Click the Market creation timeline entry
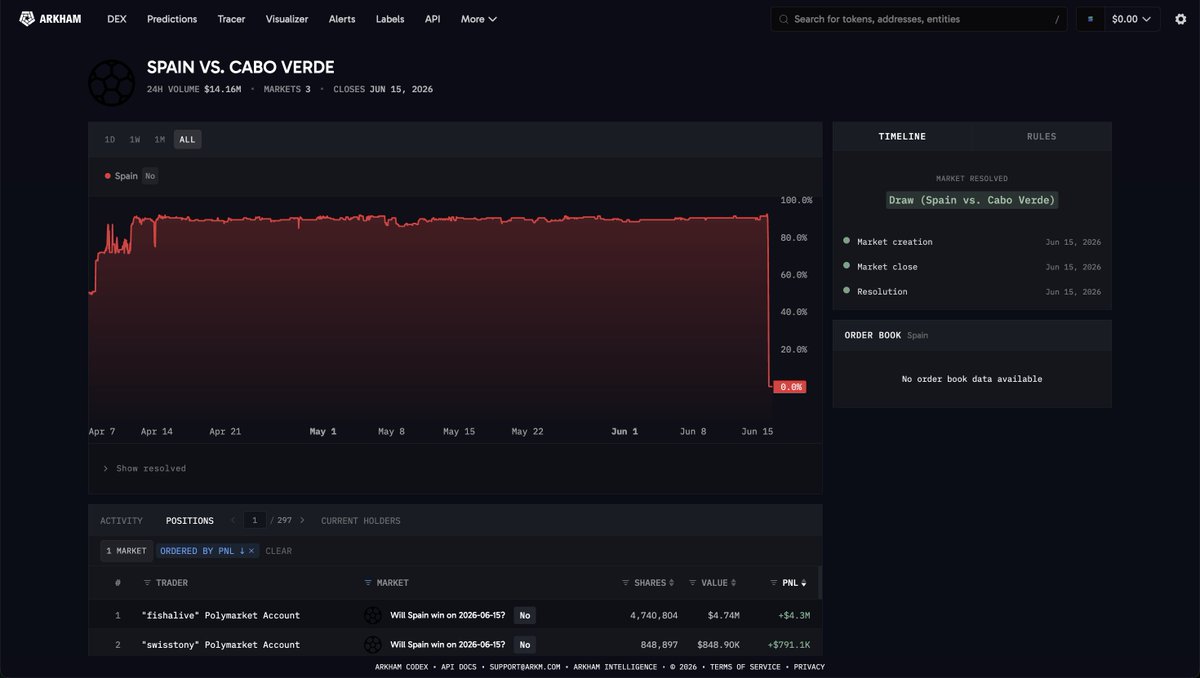The height and width of the screenshot is (678, 1200). [x=972, y=242]
